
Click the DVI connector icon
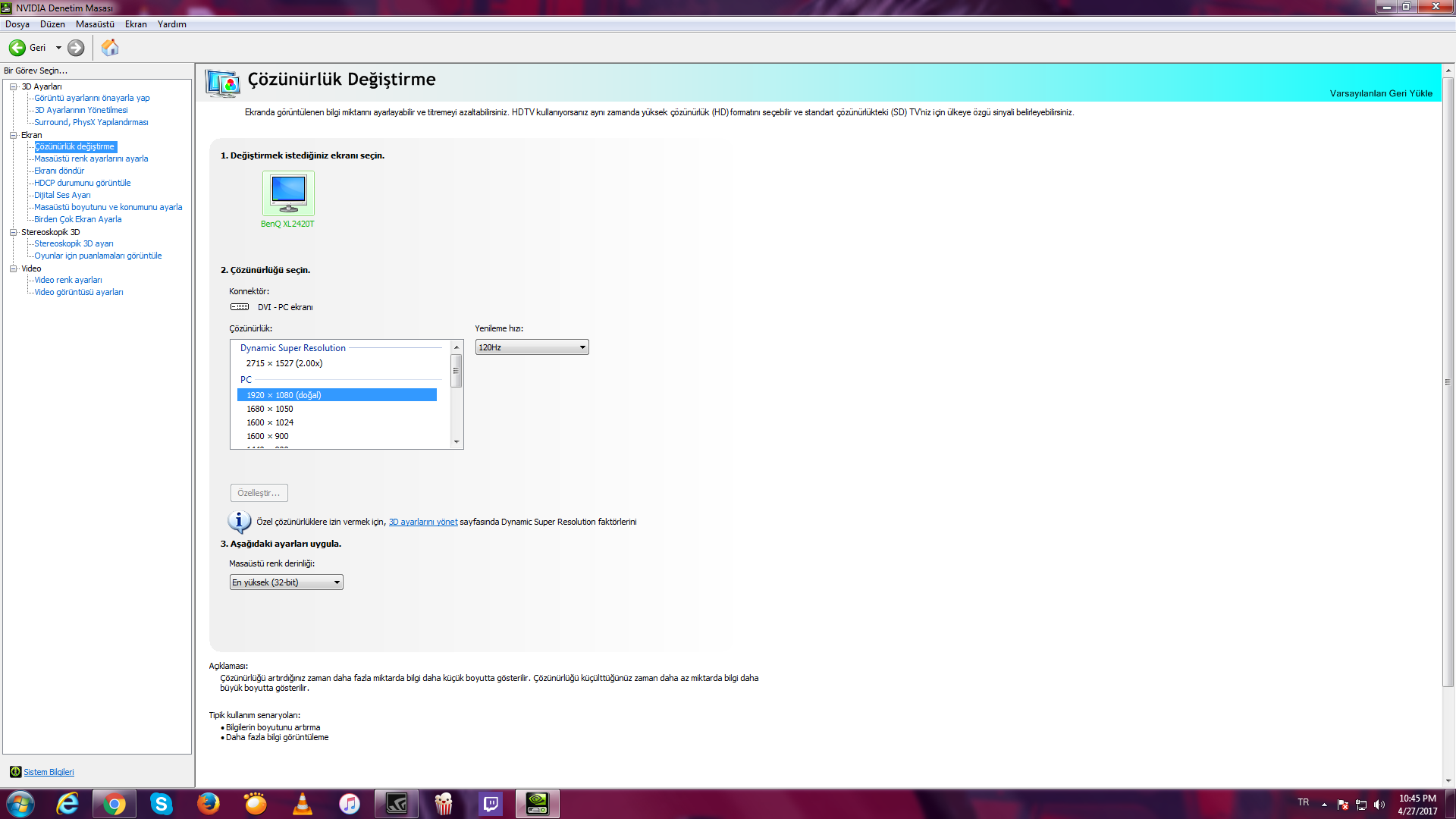pos(240,307)
